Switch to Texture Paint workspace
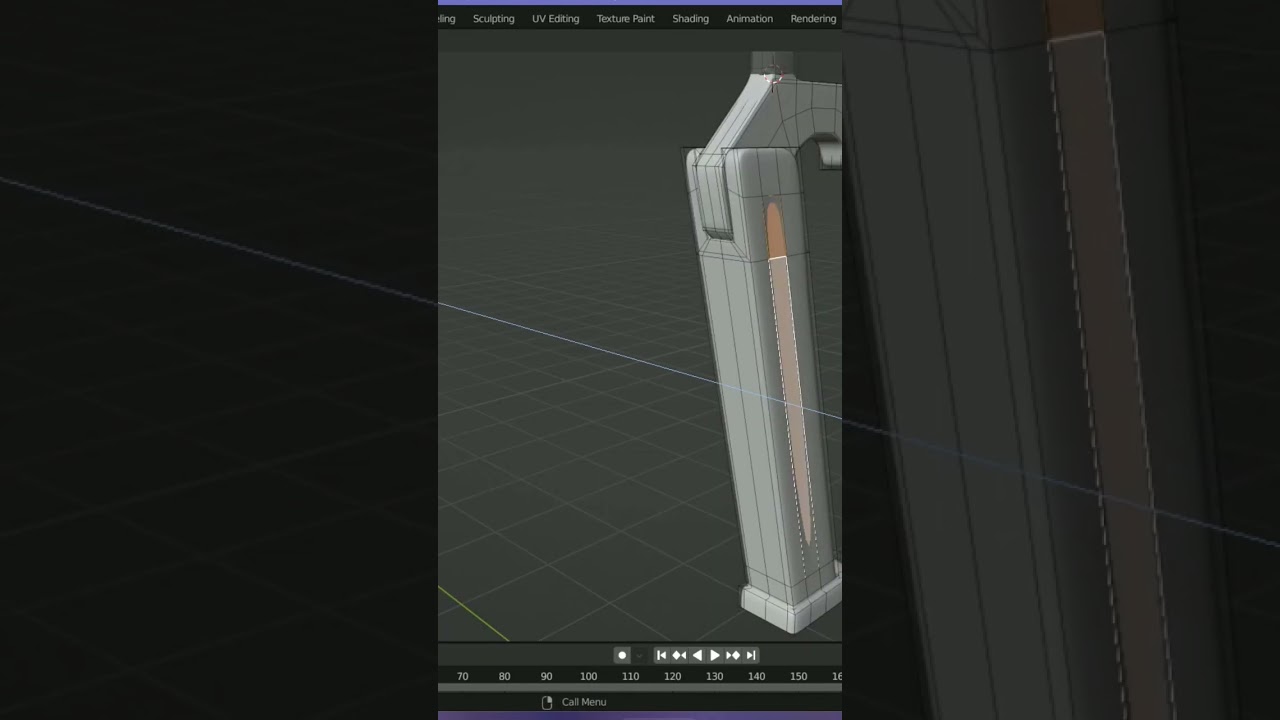This screenshot has width=1280, height=720. (625, 18)
